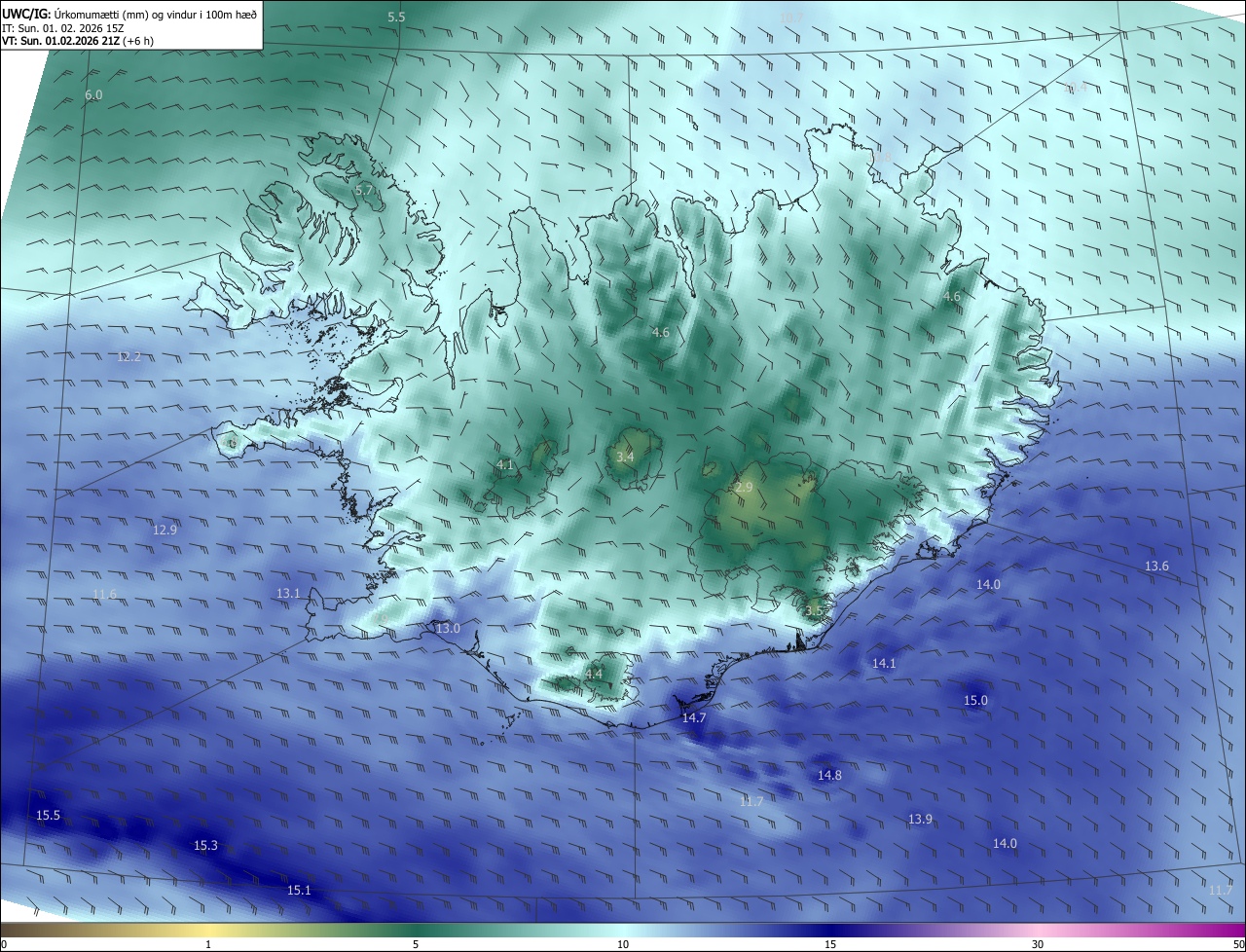Click the 14.7 value on the map
This screenshot has height=952, width=1246.
pyautogui.click(x=694, y=717)
